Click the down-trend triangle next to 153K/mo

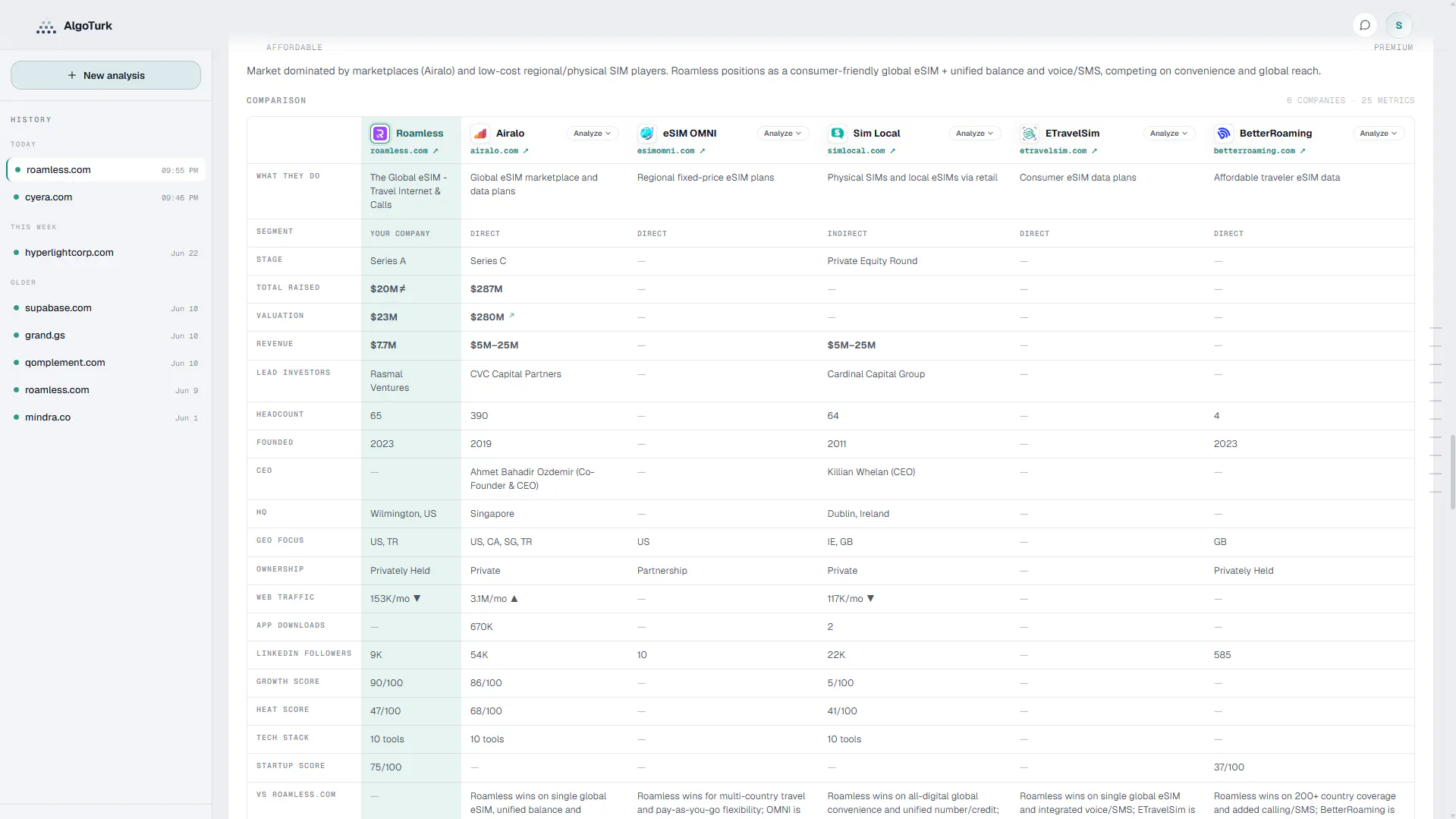[x=417, y=599]
